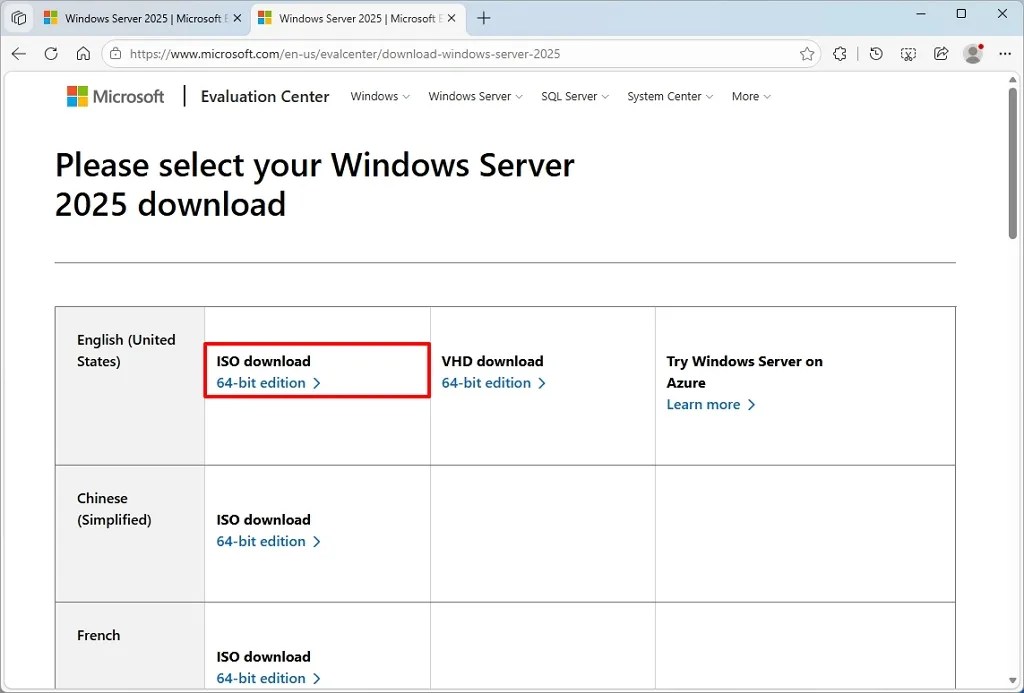Switch to first Windows Server 2025 tab
Image resolution: width=1024 pixels, height=693 pixels.
[142, 18]
